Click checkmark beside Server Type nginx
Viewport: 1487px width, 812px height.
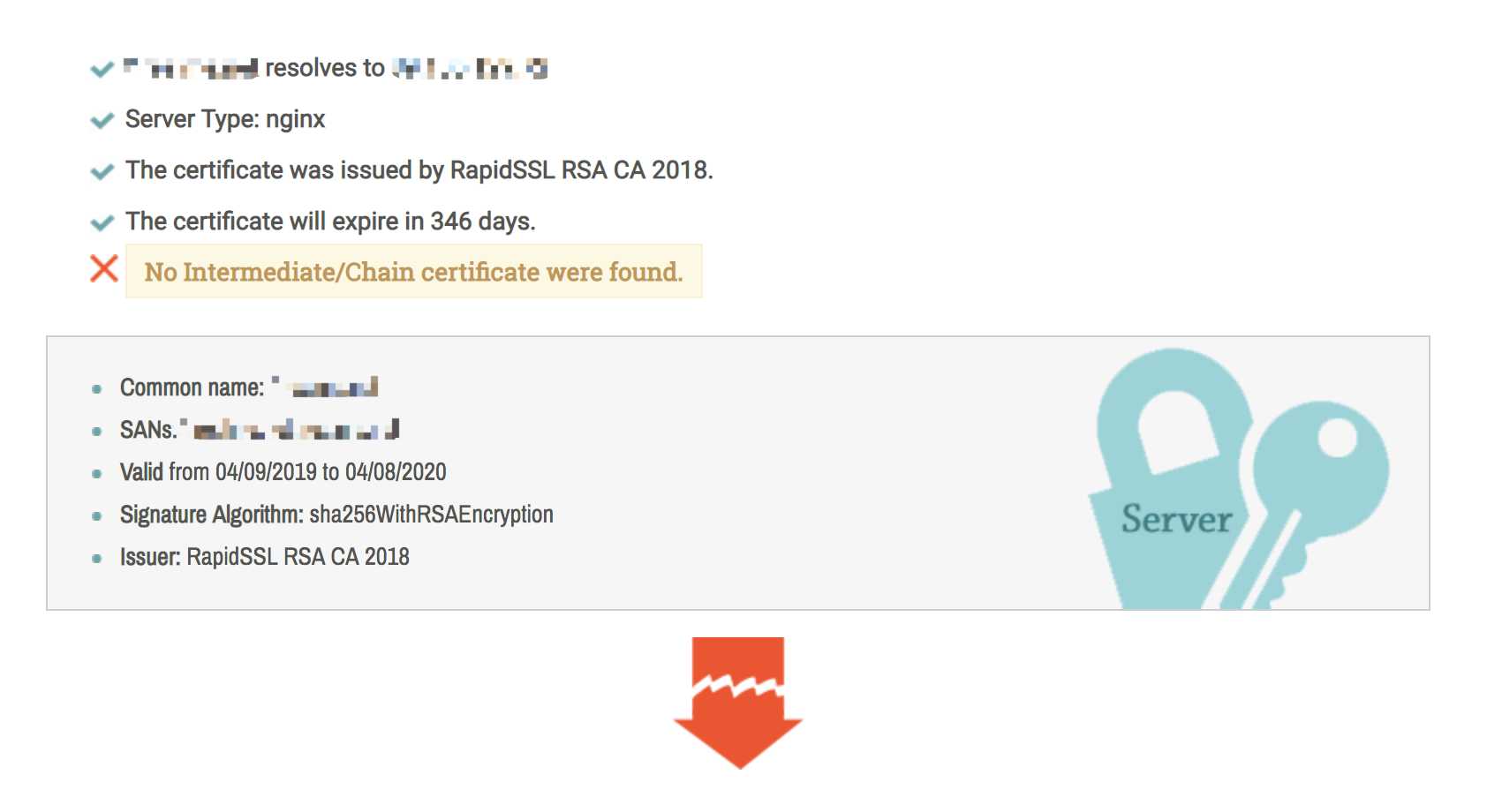102,120
